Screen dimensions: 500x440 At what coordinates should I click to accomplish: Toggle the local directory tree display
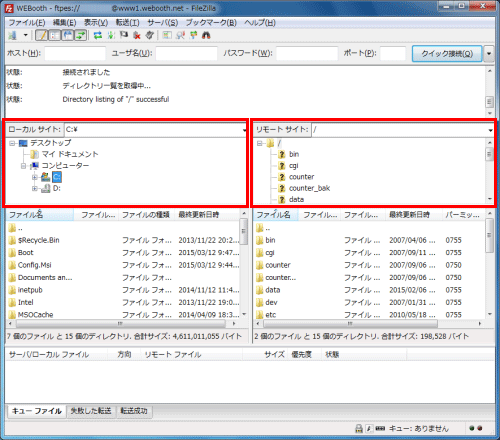55,35
